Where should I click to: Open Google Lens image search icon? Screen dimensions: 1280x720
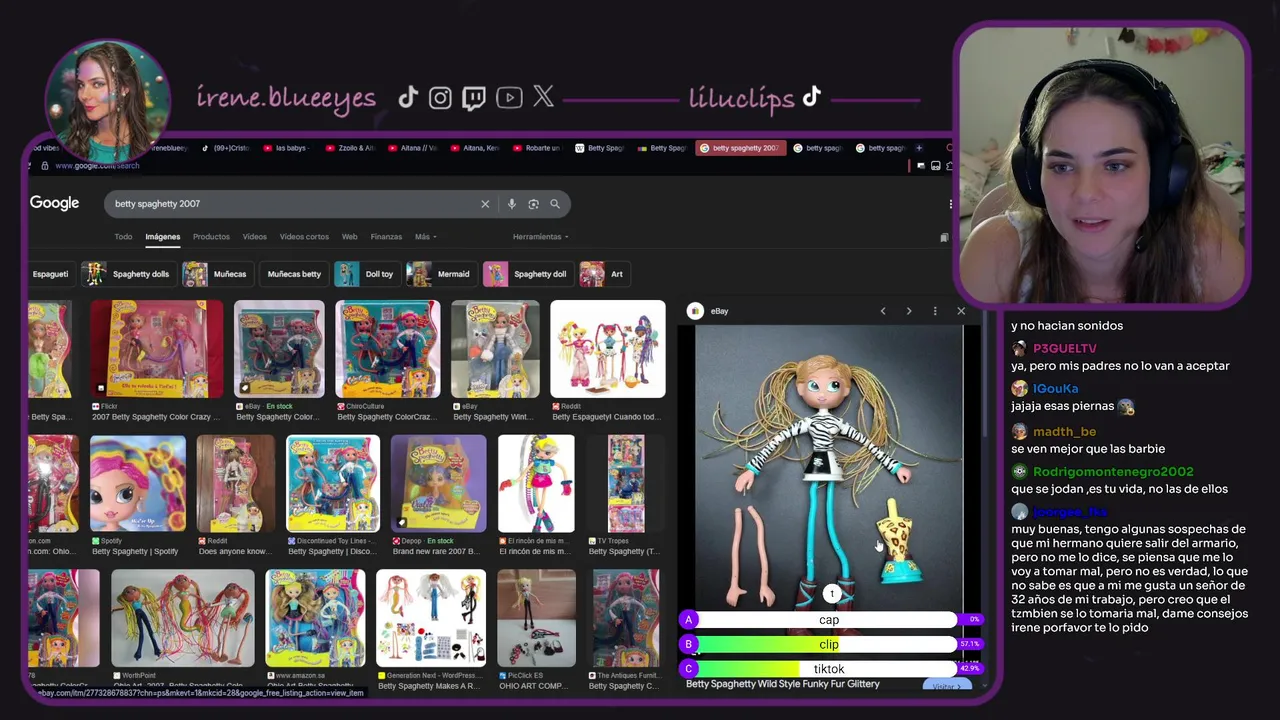533,204
